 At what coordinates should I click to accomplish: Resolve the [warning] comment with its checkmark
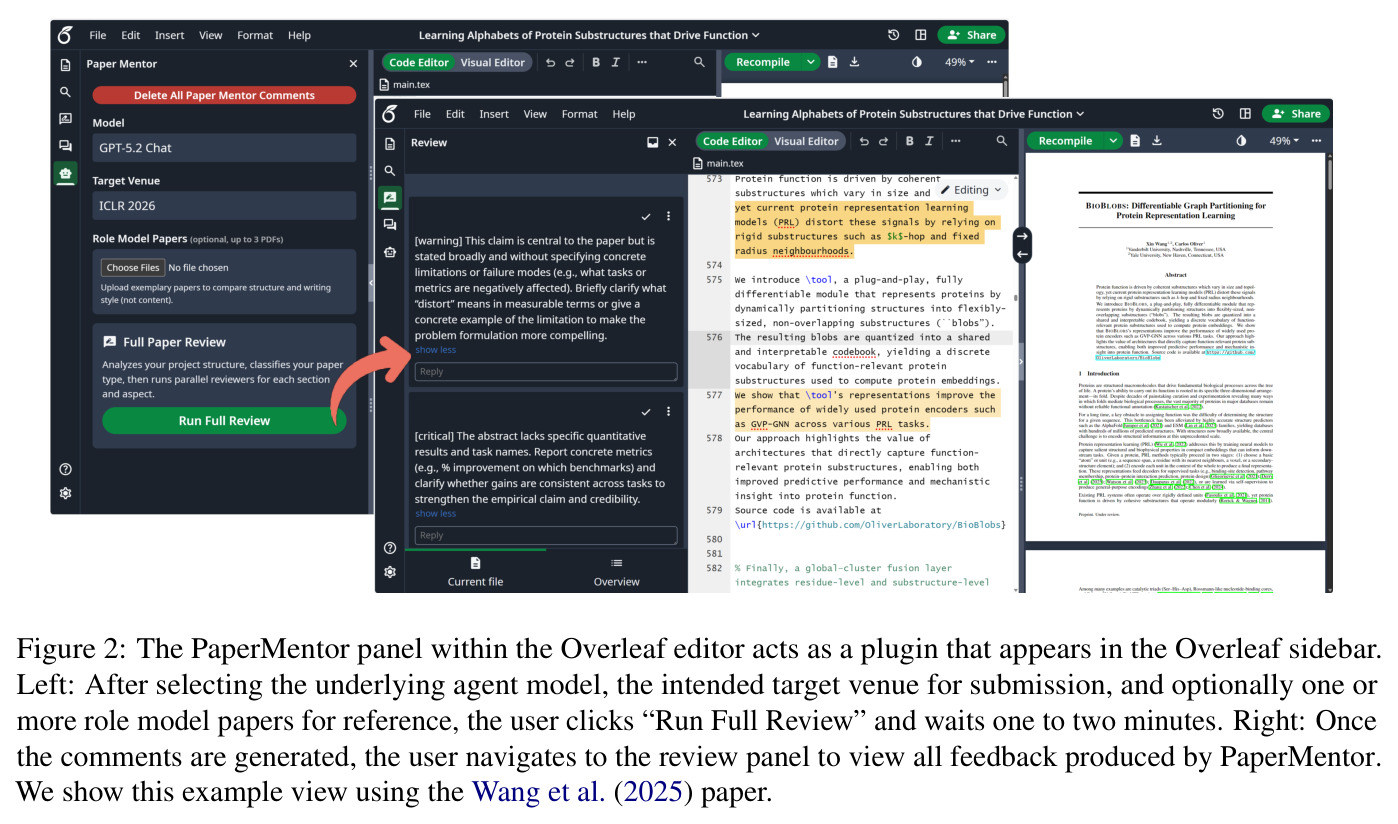(646, 216)
